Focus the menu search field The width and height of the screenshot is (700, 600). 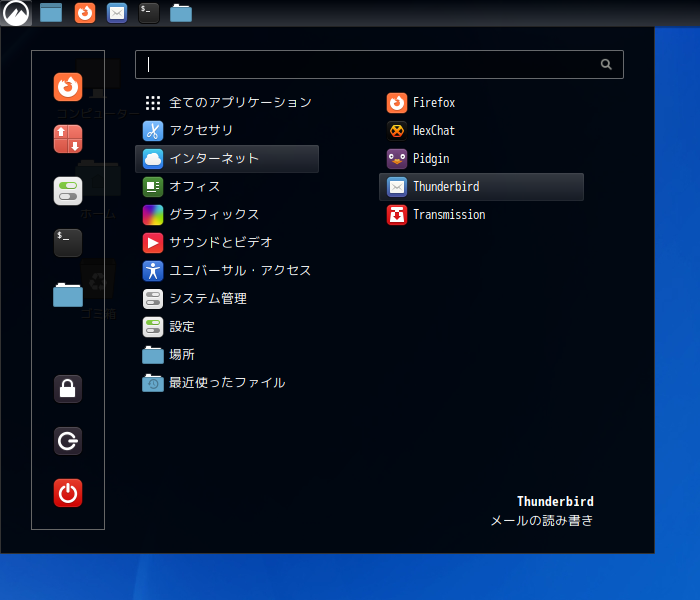[x=379, y=64]
